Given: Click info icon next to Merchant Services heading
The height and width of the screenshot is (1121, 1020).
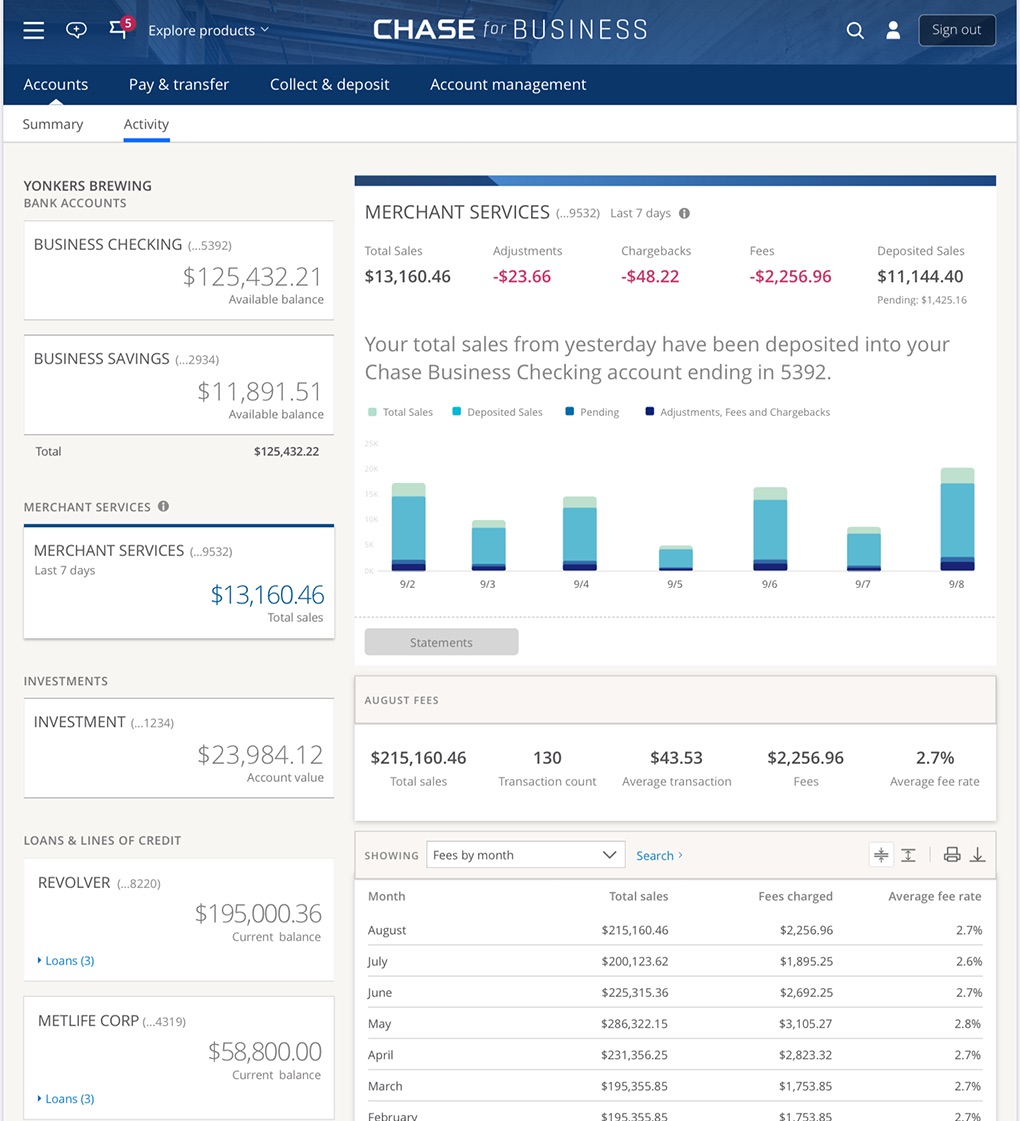Looking at the screenshot, I should click(x=164, y=506).
